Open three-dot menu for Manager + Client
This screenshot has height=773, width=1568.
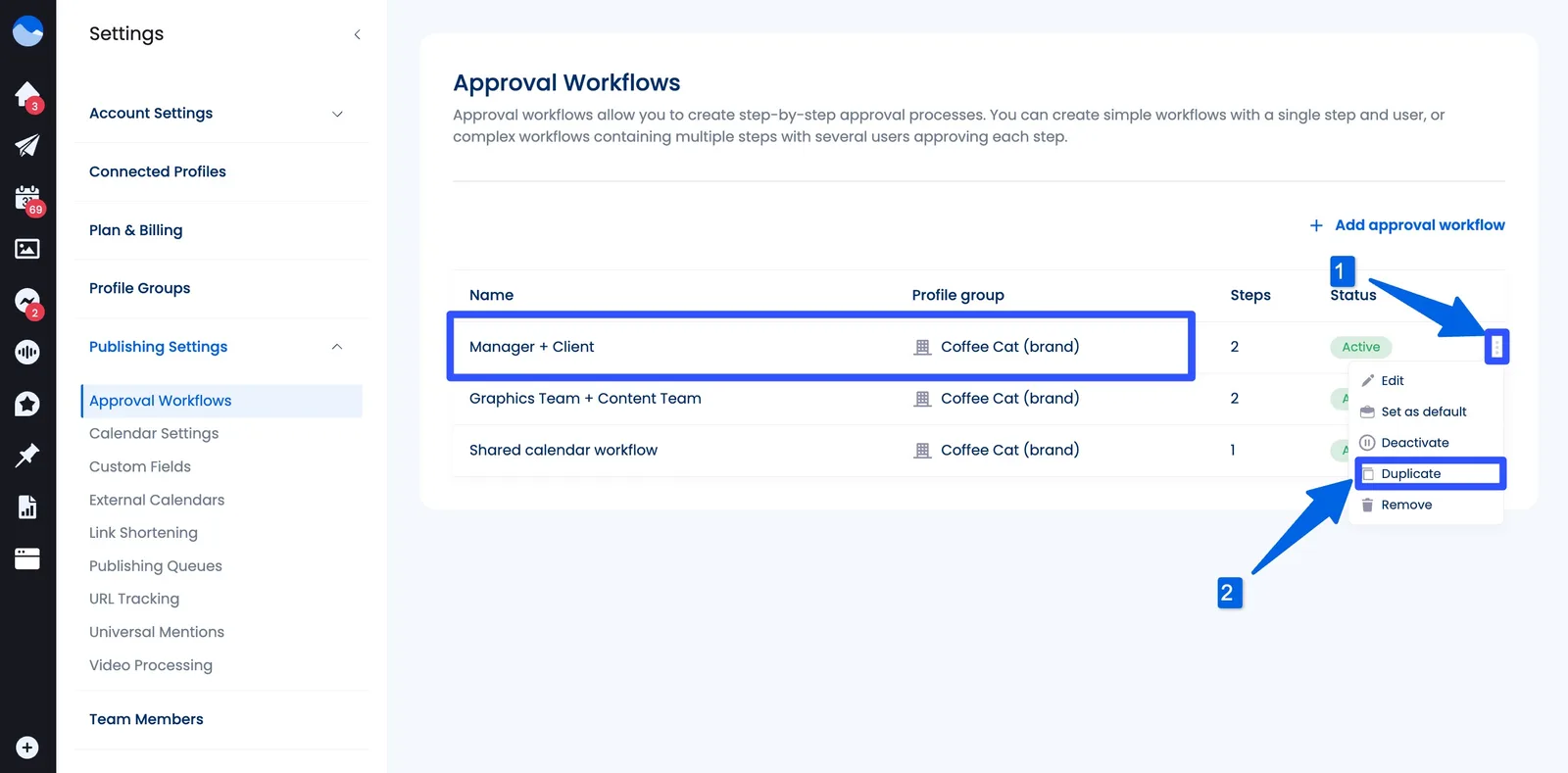1496,347
